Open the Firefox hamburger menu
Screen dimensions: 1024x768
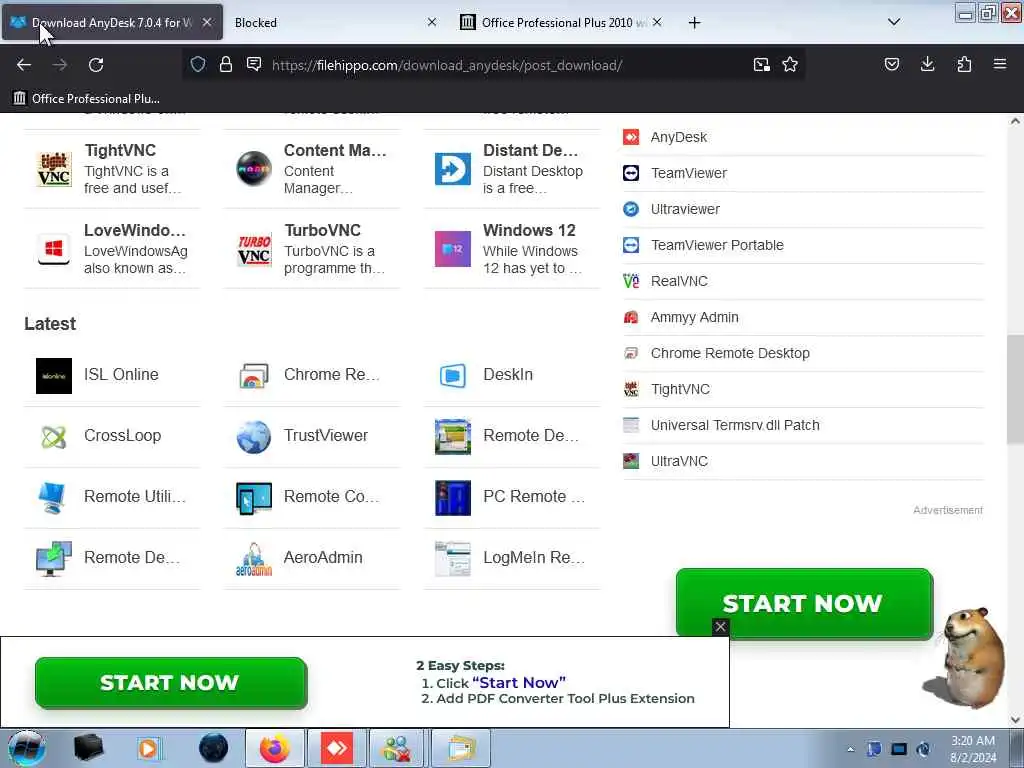click(x=1000, y=64)
